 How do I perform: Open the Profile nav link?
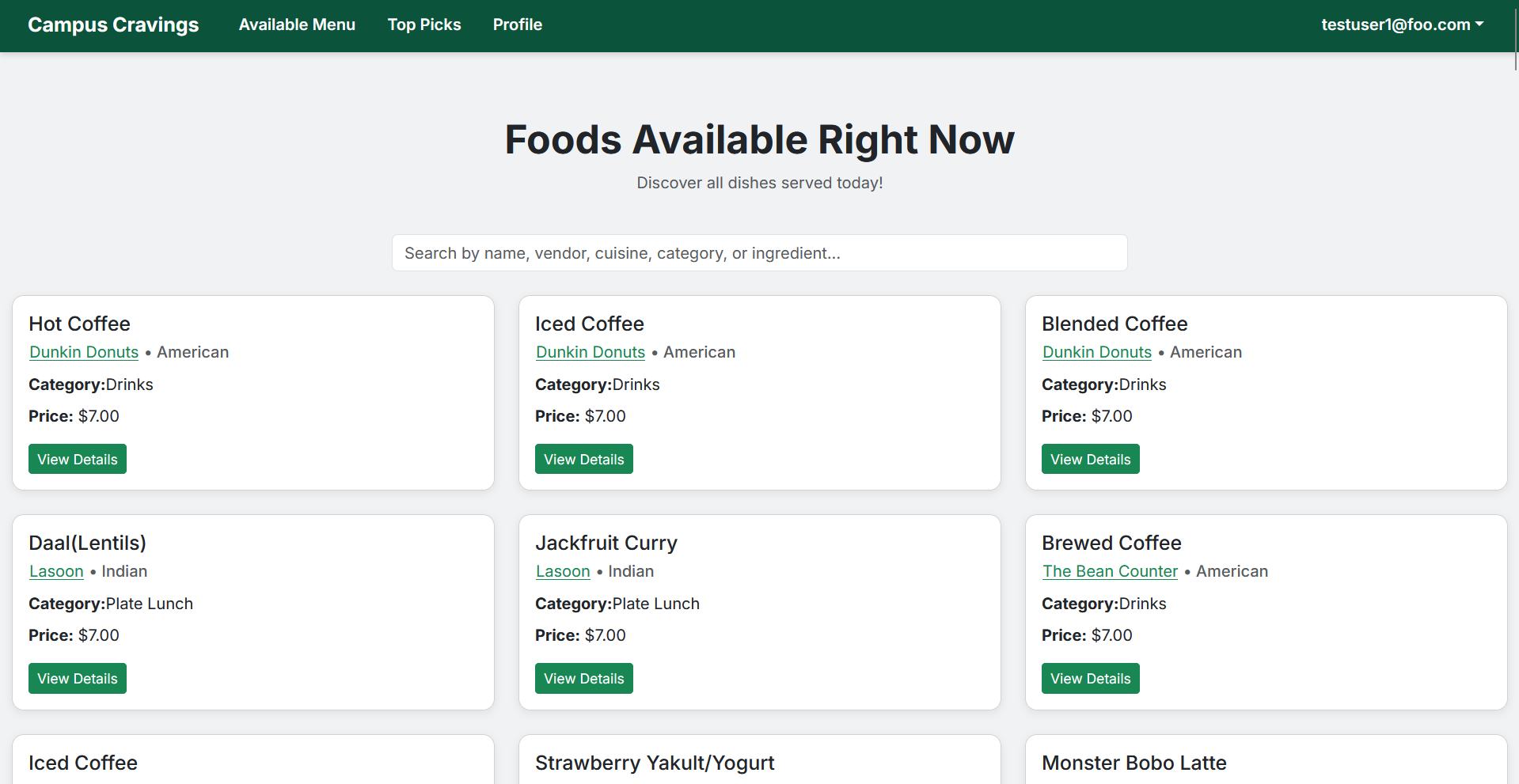pos(517,25)
